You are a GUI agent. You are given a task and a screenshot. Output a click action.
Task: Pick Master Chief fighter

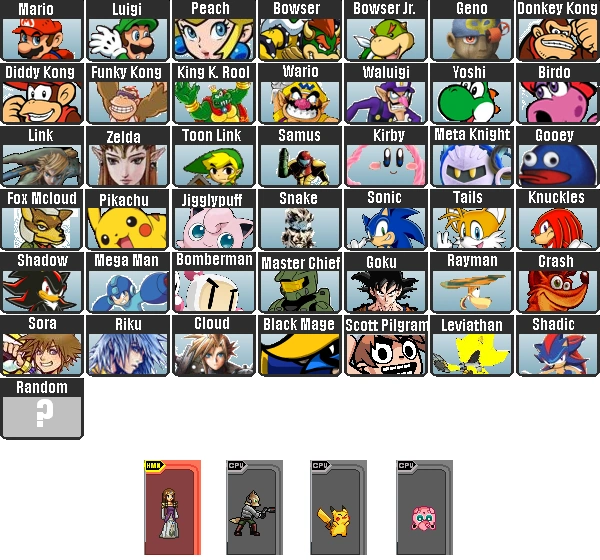(x=300, y=282)
